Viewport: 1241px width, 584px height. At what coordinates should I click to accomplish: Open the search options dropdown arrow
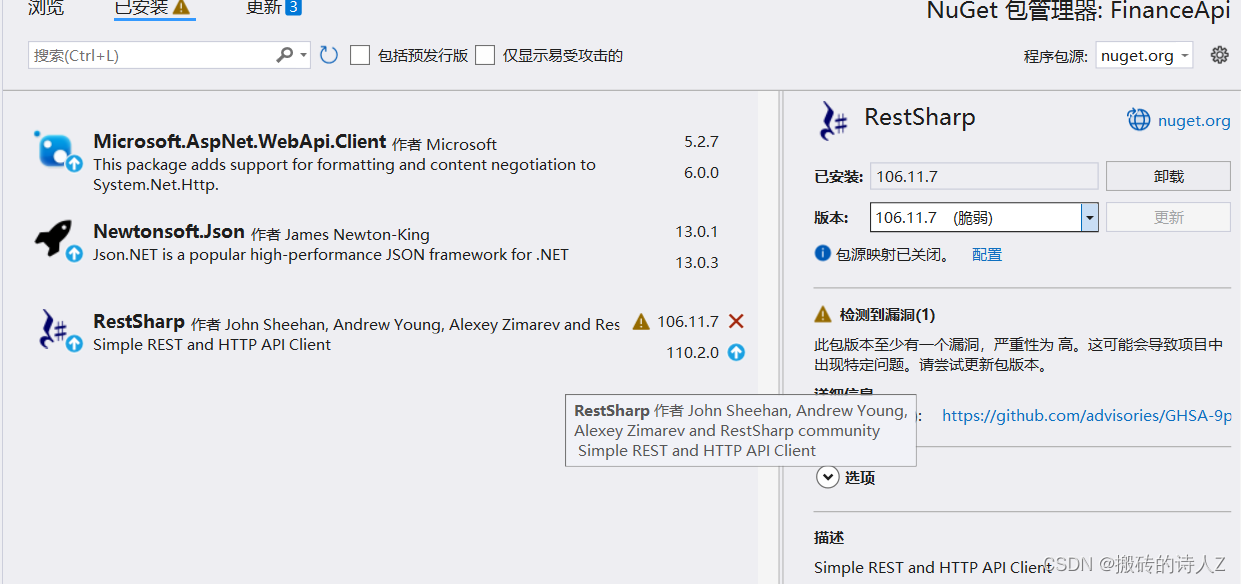pyautogui.click(x=304, y=55)
